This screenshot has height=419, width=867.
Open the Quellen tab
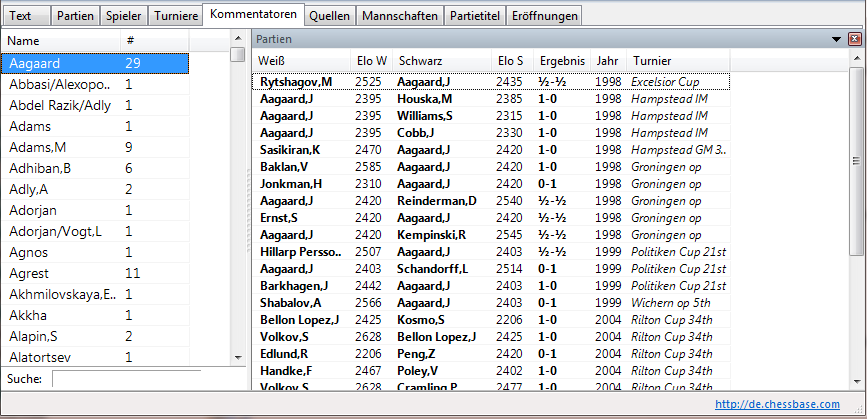click(x=330, y=16)
